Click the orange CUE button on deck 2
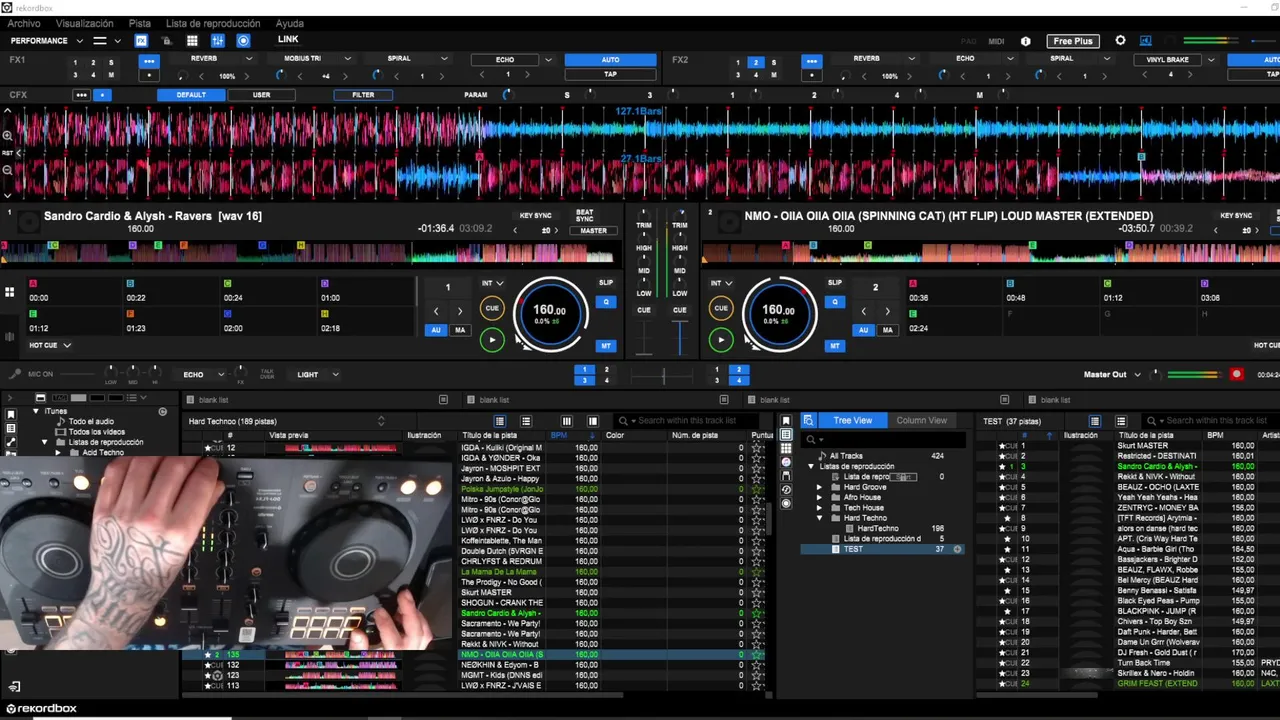This screenshot has height=720, width=1280. click(721, 309)
